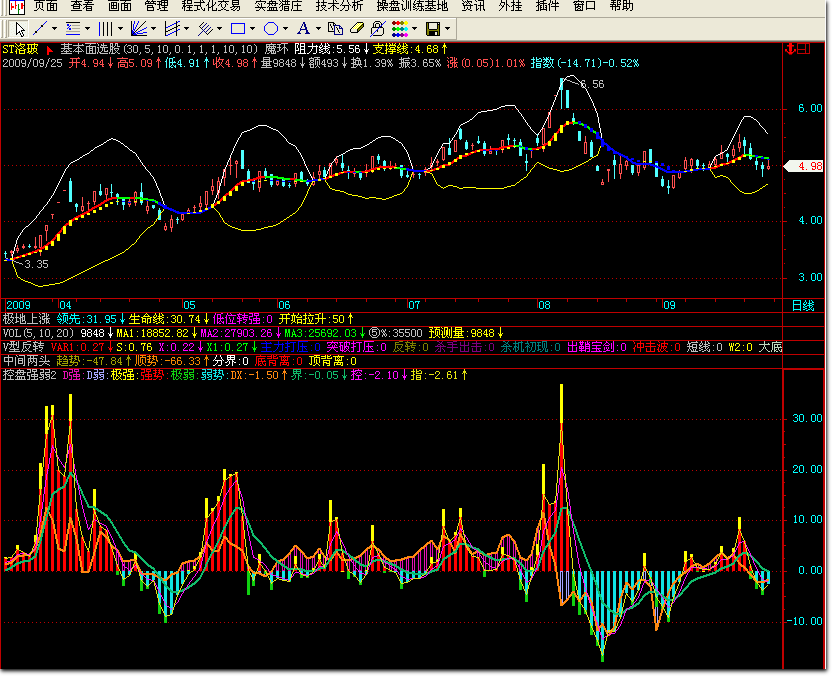Open the 画面 menu

click(120, 6)
